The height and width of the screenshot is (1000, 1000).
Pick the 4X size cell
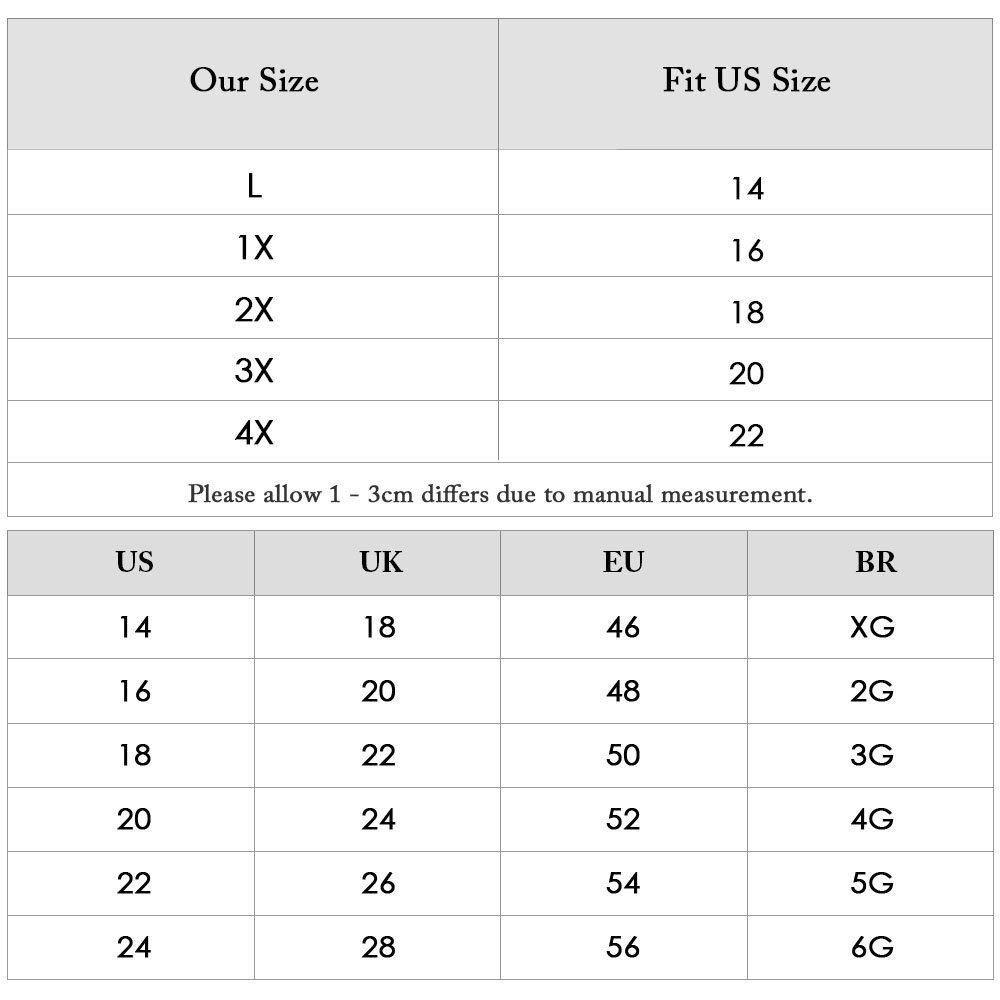click(254, 434)
